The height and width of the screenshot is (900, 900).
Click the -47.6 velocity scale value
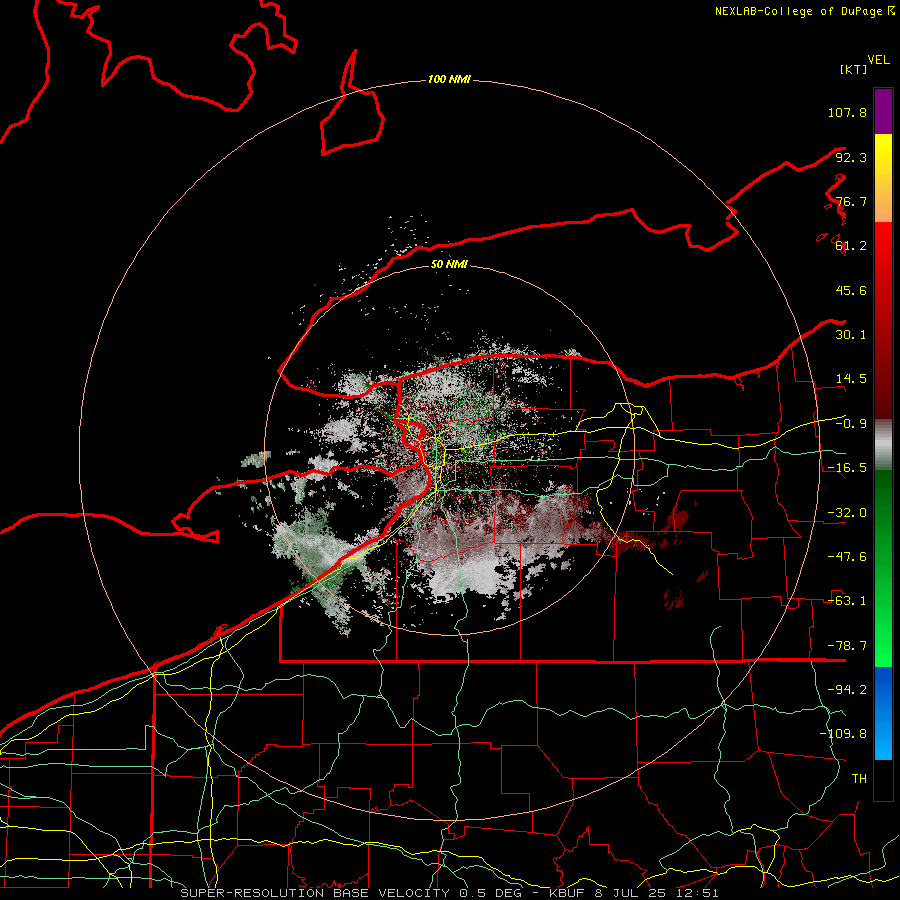(847, 557)
